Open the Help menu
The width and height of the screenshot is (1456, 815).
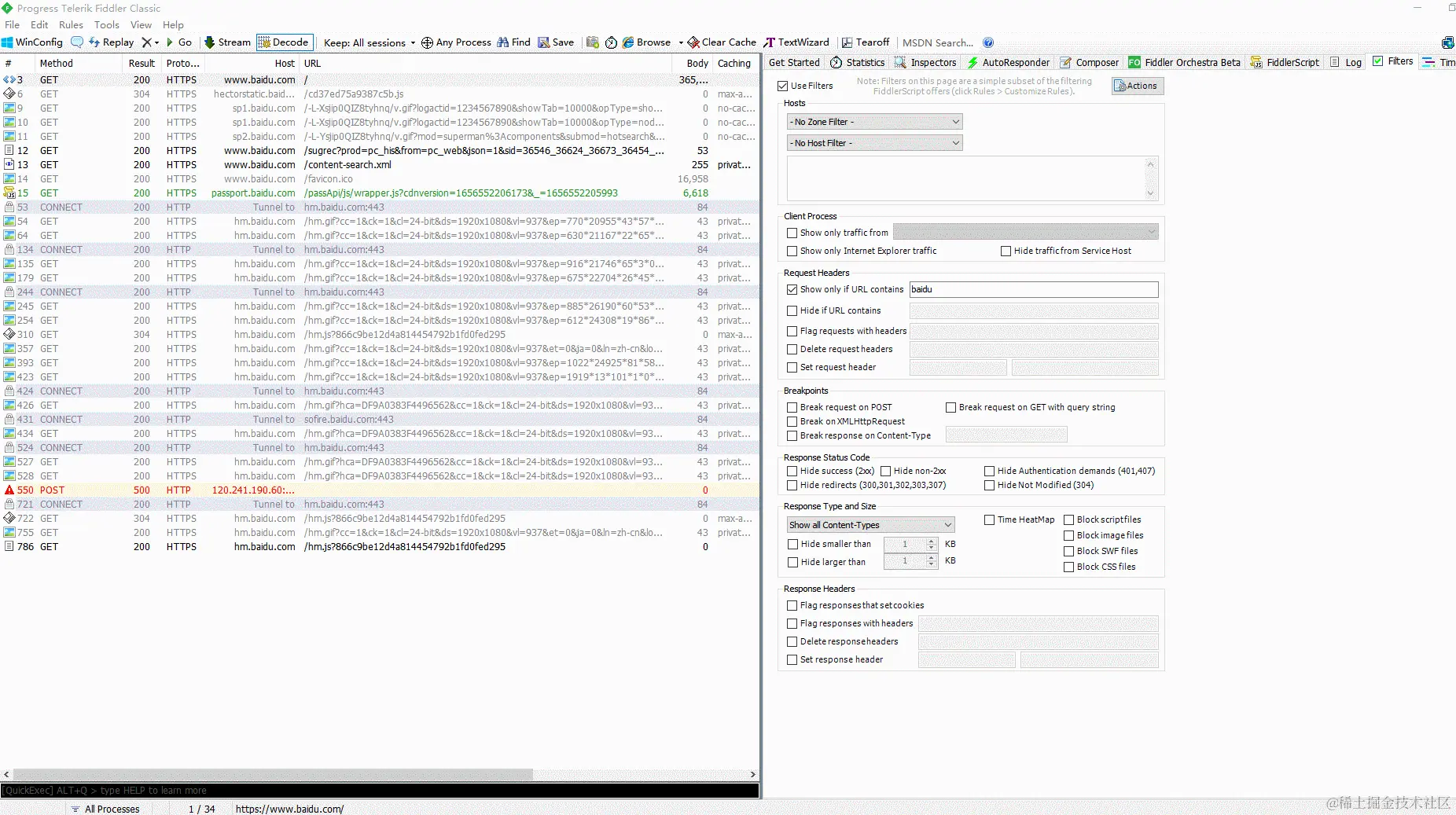[173, 24]
